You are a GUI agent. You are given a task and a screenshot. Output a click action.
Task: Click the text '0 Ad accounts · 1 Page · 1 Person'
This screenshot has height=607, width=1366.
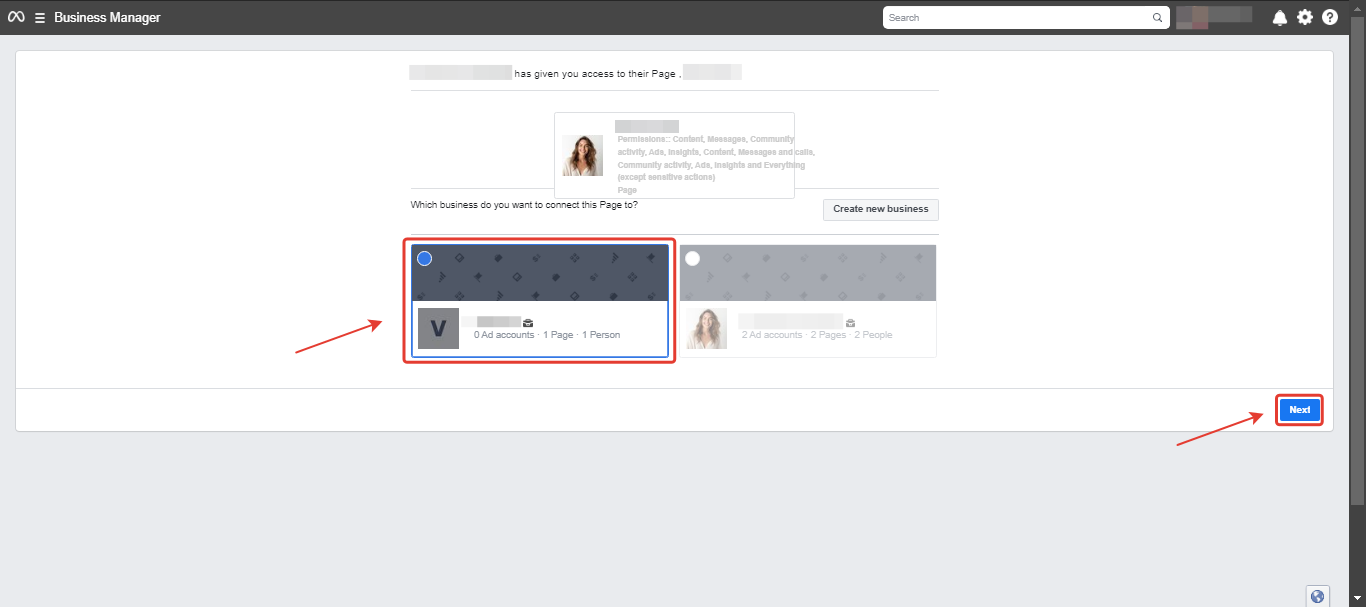tap(547, 335)
